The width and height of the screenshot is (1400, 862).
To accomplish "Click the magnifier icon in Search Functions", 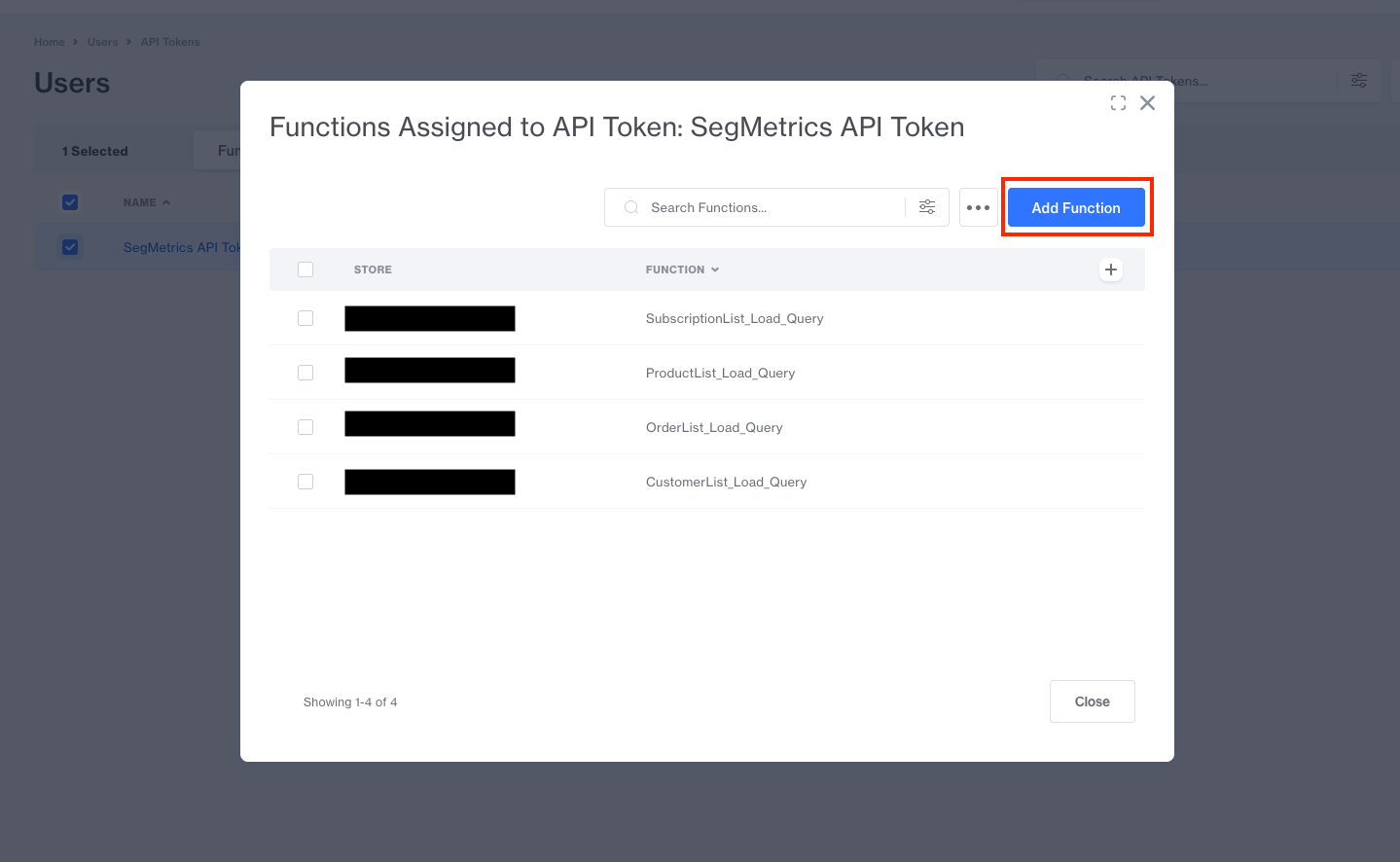I will click(631, 207).
